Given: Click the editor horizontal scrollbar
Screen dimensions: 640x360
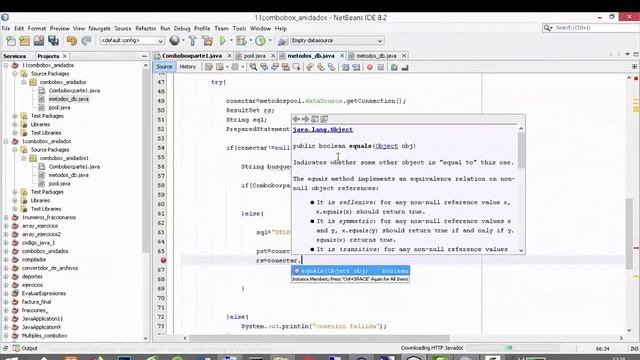Looking at the screenshot, I should 319,338.
